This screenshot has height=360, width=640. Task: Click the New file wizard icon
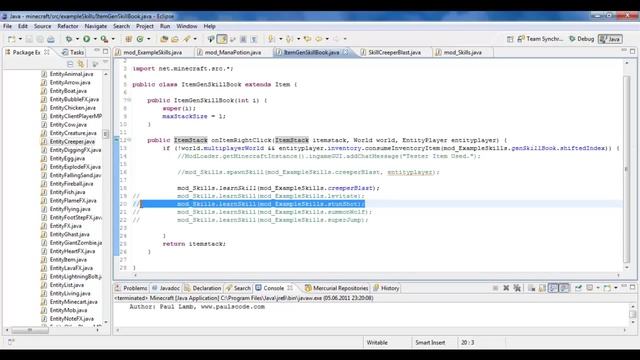click(x=11, y=39)
